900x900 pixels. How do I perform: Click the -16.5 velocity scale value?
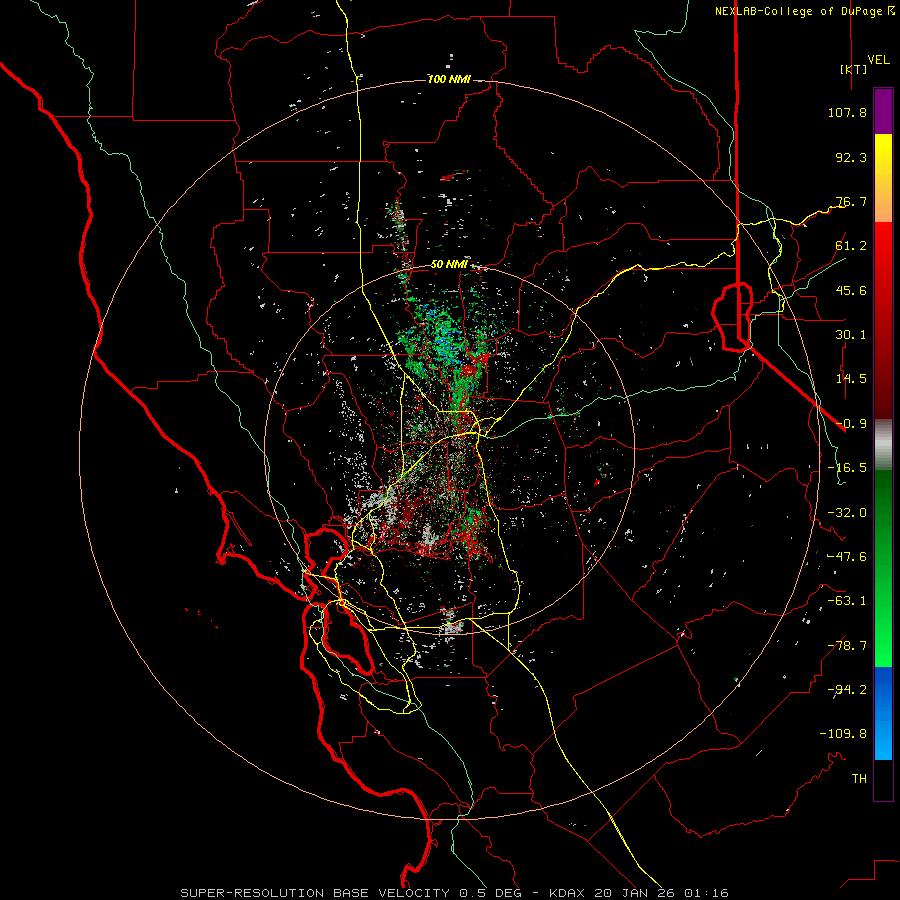click(847, 468)
